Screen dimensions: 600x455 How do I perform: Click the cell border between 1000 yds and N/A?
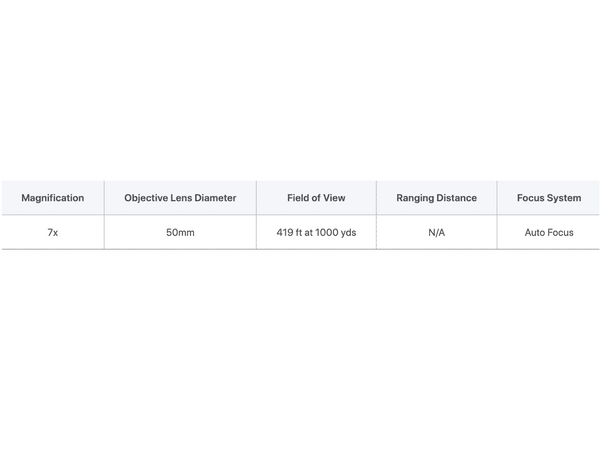376,232
